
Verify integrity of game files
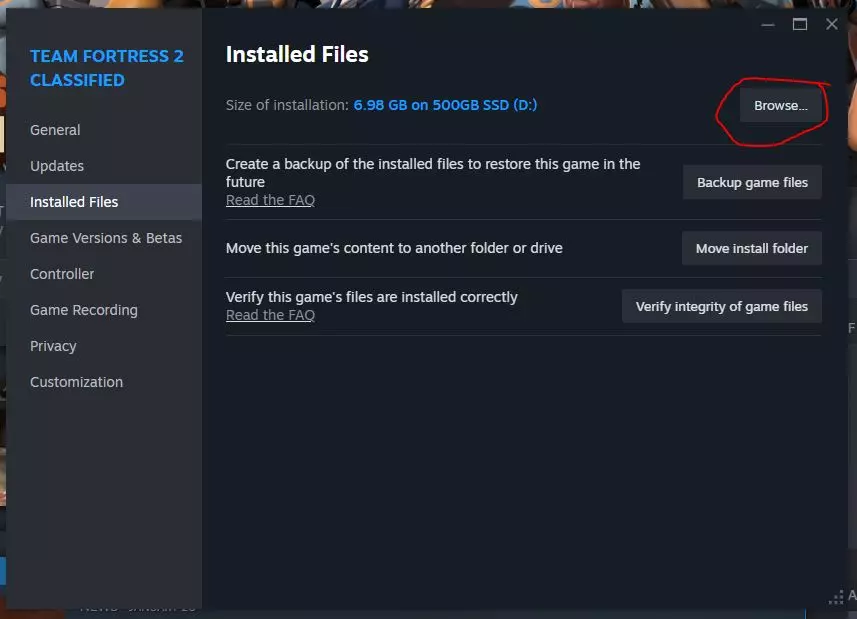721,307
